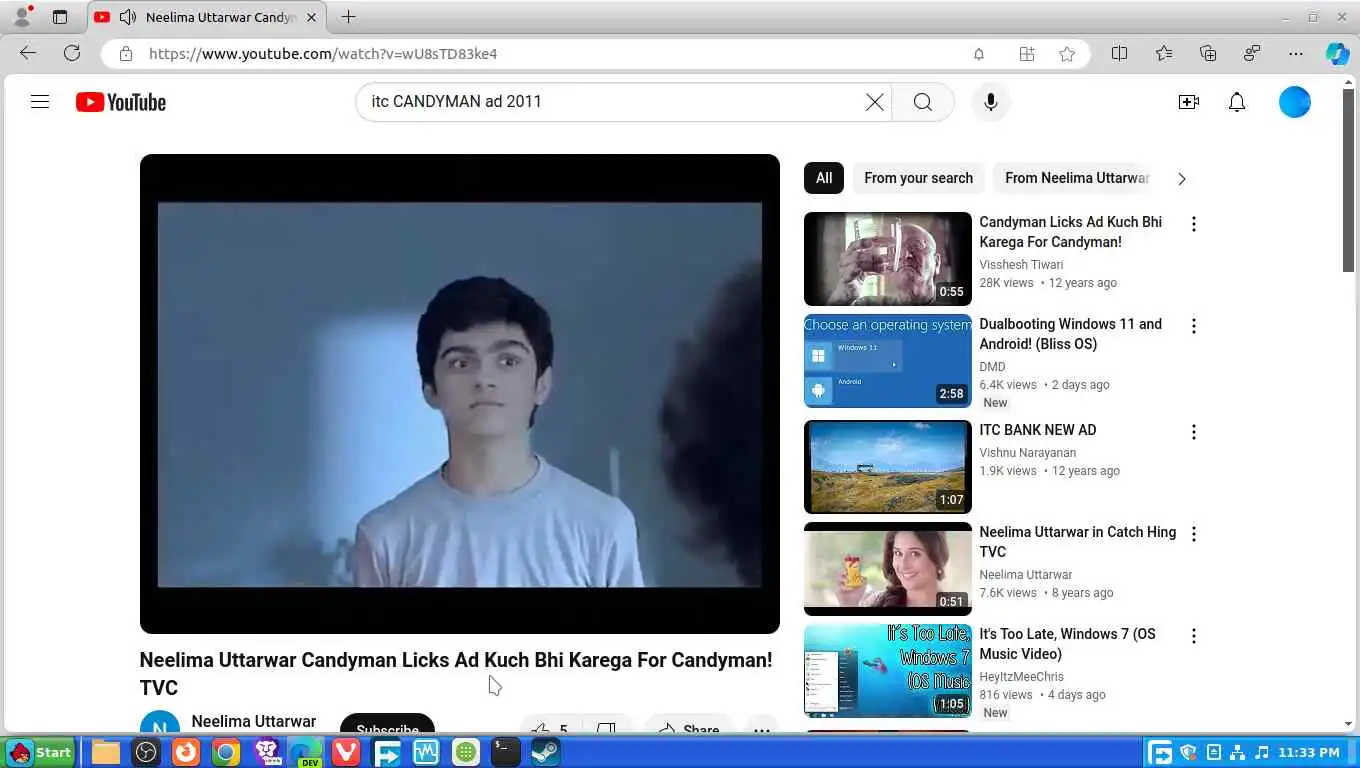Viewport: 1360px width, 768px height.
Task: View site info via the lock icon
Action: click(125, 54)
